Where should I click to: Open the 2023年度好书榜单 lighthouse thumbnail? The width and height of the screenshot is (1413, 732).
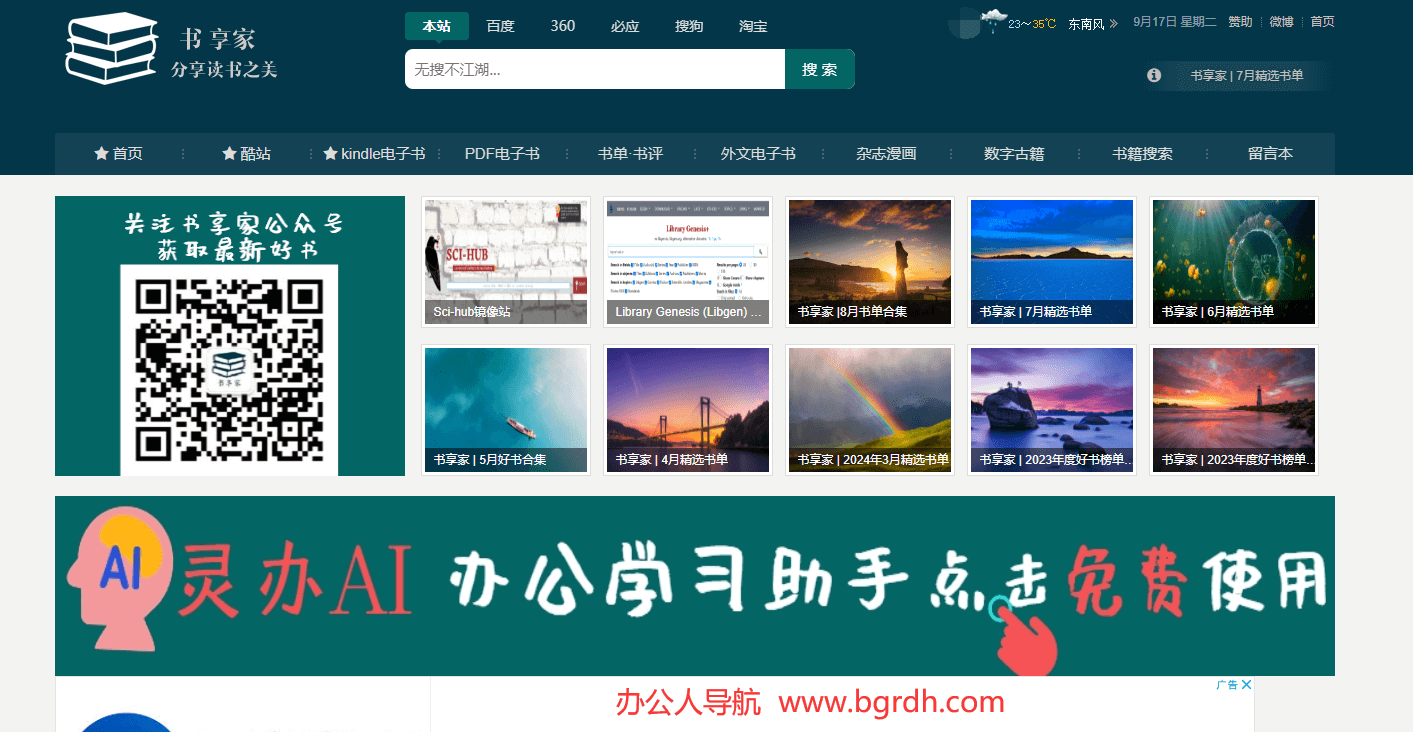pyautogui.click(x=1234, y=410)
